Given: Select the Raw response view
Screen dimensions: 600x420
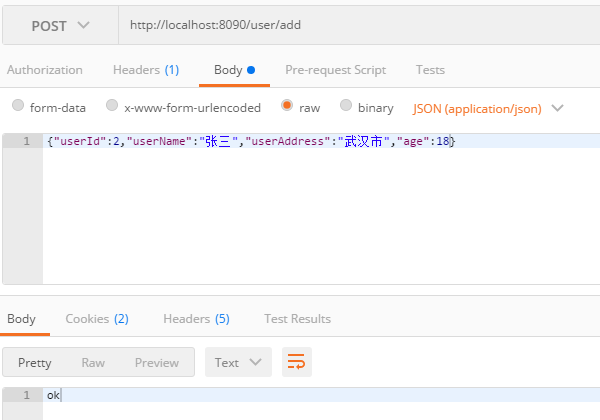Looking at the screenshot, I should tap(93, 363).
